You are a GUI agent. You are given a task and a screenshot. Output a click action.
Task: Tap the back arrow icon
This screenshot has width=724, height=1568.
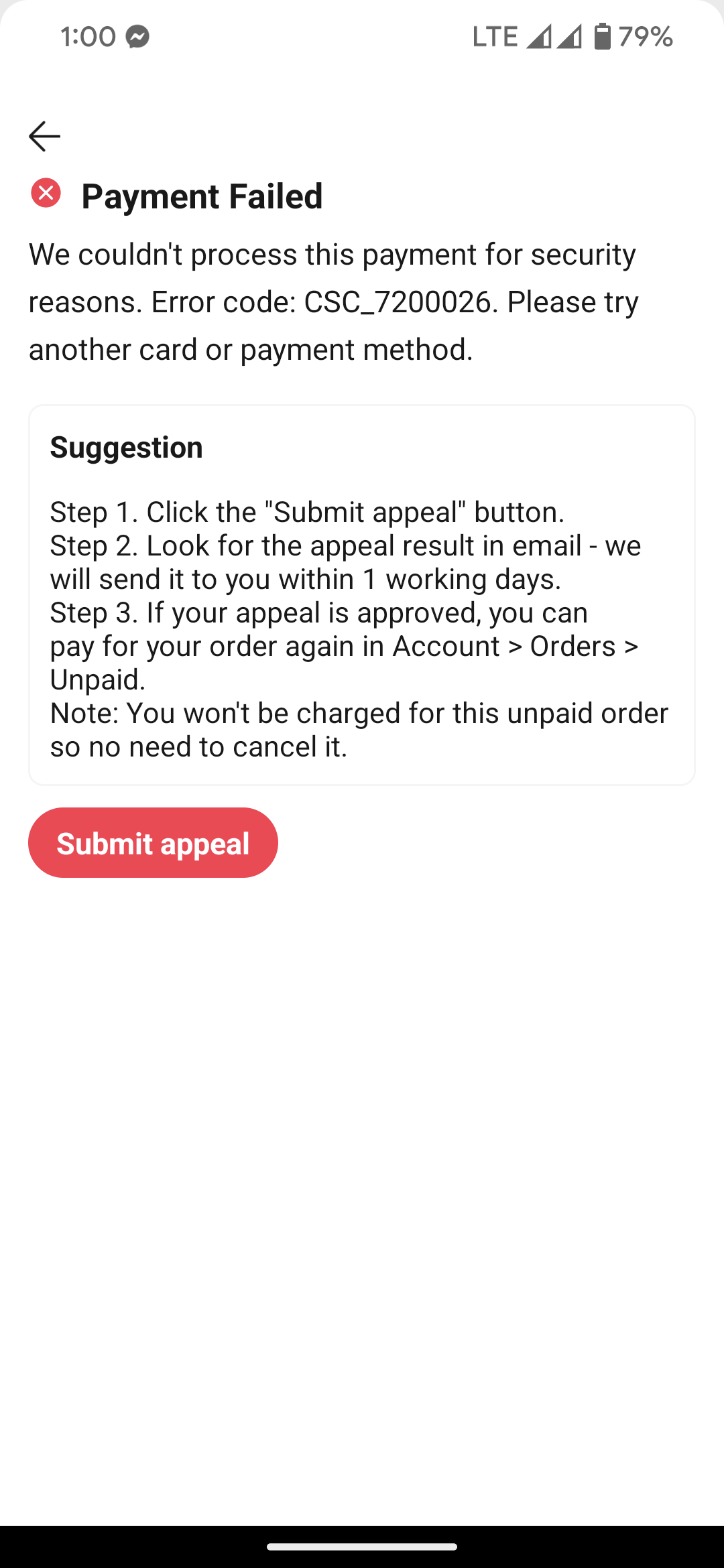coord(45,136)
